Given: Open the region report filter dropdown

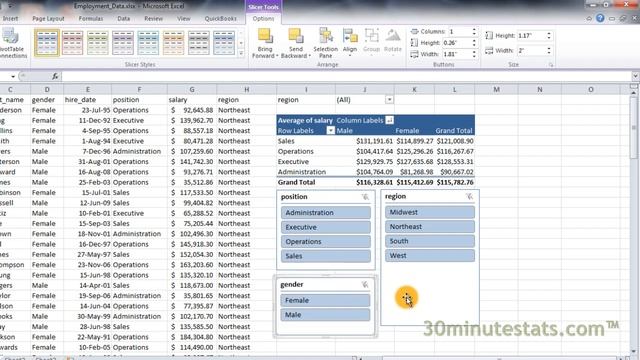Looking at the screenshot, I should (x=389, y=100).
